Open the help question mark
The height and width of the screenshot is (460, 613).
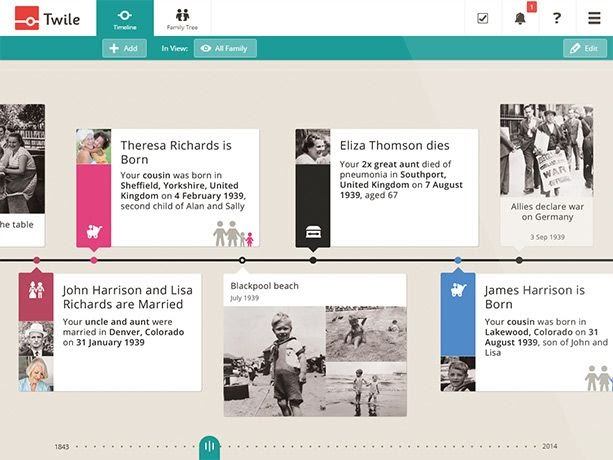[x=557, y=18]
